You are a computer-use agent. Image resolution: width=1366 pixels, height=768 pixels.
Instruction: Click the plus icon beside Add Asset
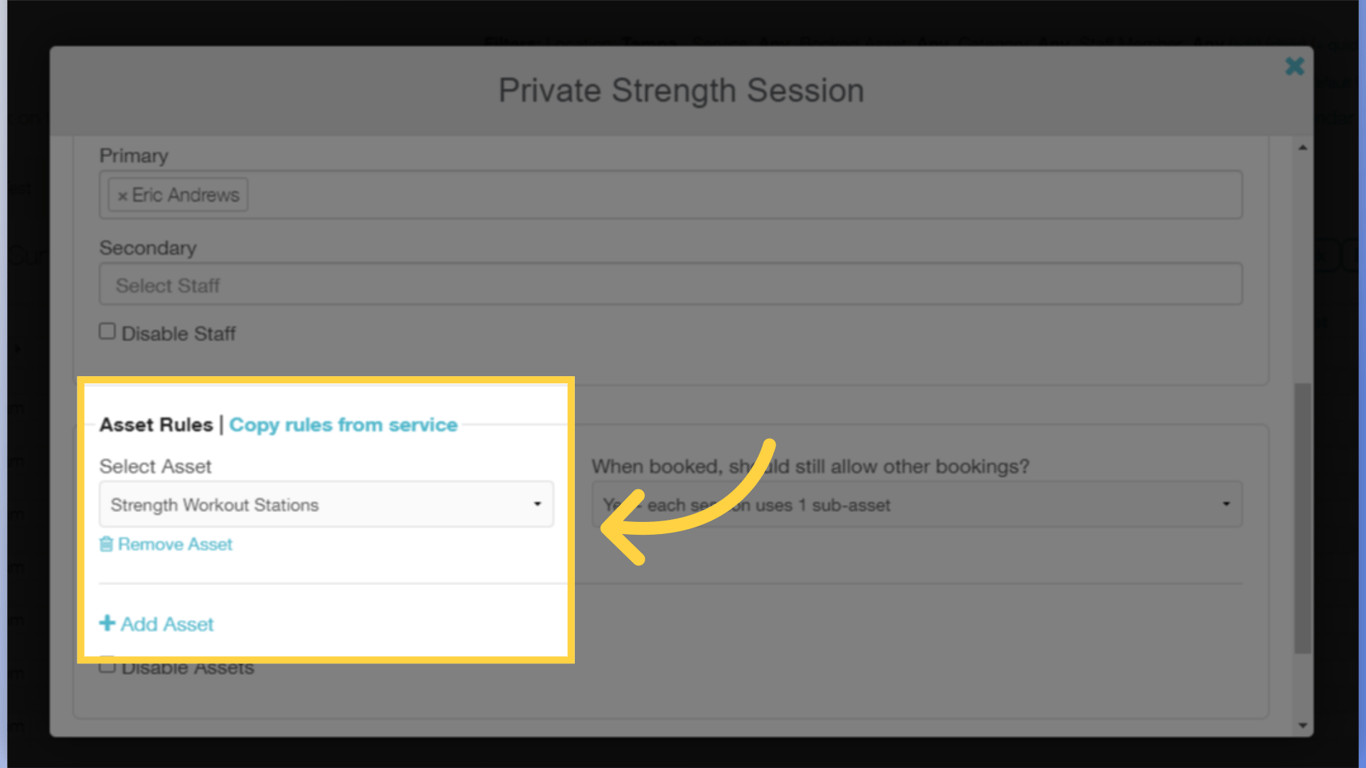tap(107, 623)
